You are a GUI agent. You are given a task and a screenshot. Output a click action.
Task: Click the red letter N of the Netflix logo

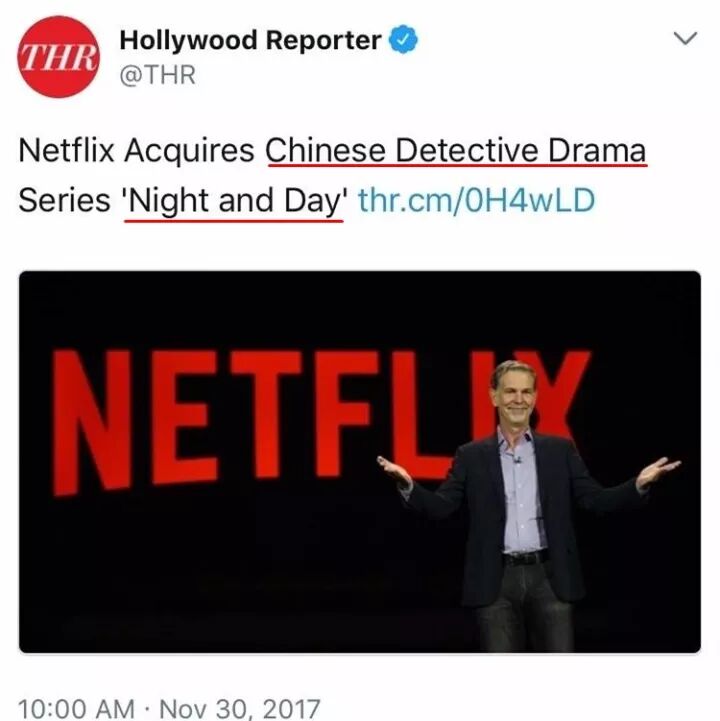[91, 422]
